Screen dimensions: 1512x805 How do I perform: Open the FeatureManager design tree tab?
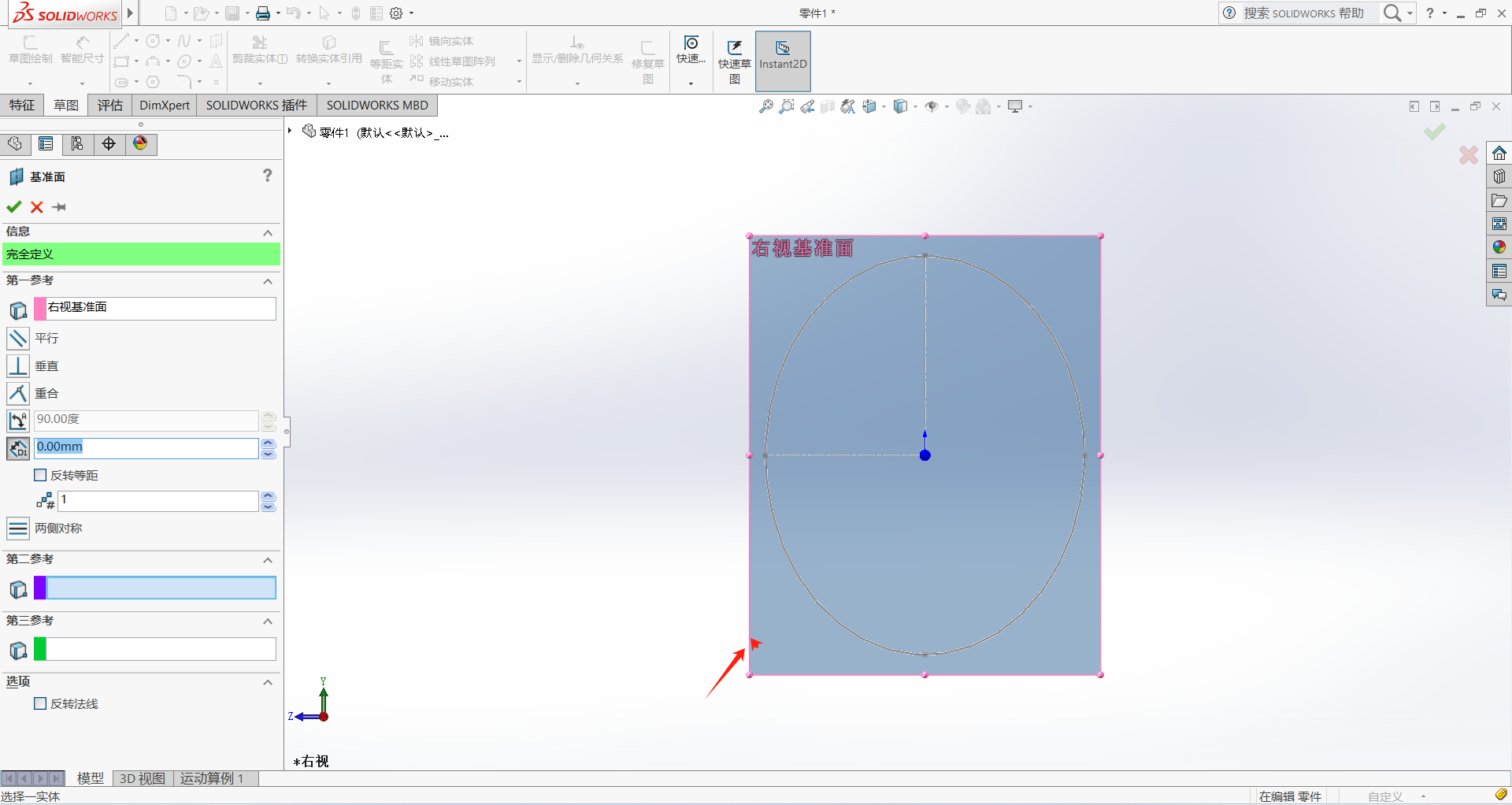pyautogui.click(x=15, y=143)
